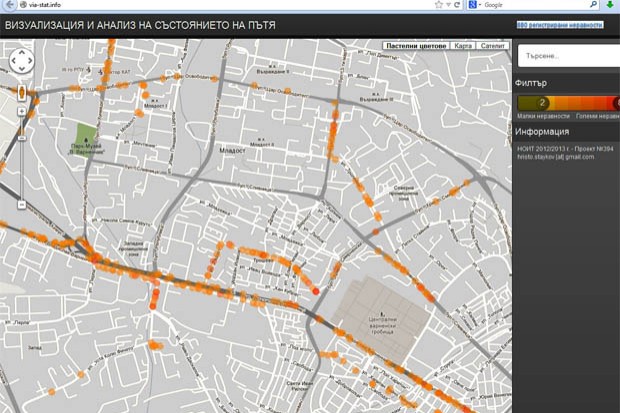Pick up the Street View pegman
This screenshot has height=413, width=620.
pyautogui.click(x=21, y=93)
